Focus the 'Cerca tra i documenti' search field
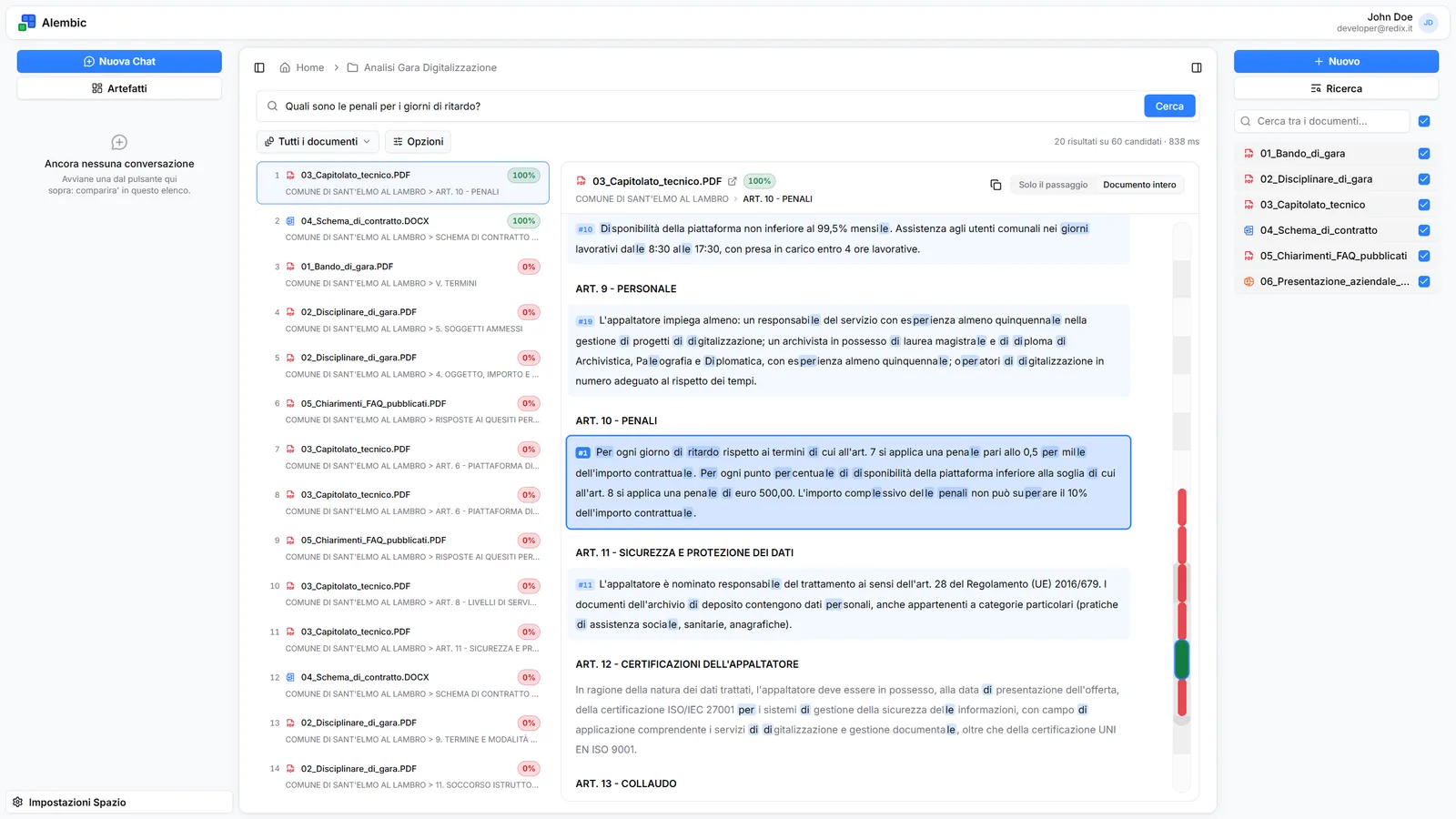Image resolution: width=1456 pixels, height=819 pixels. click(1321, 121)
